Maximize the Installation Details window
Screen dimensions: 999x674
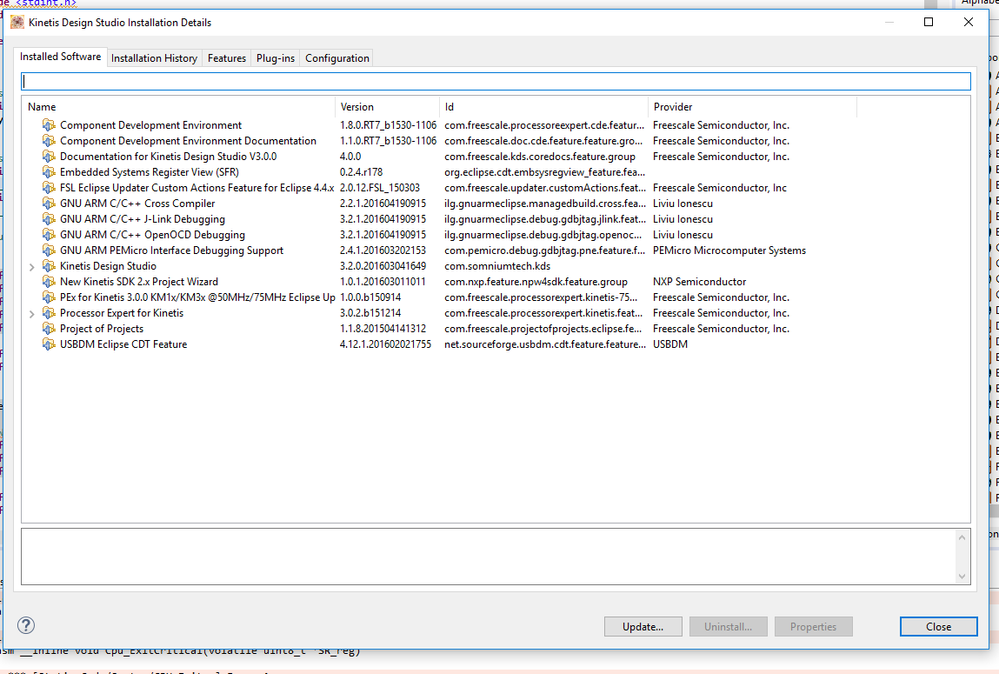point(928,22)
